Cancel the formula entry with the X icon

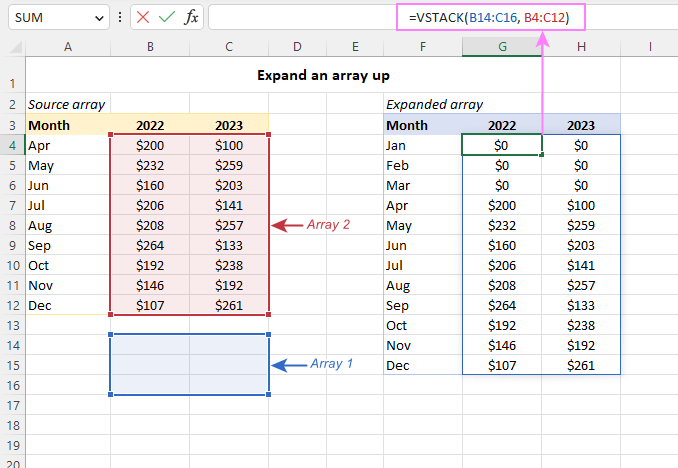[143, 17]
